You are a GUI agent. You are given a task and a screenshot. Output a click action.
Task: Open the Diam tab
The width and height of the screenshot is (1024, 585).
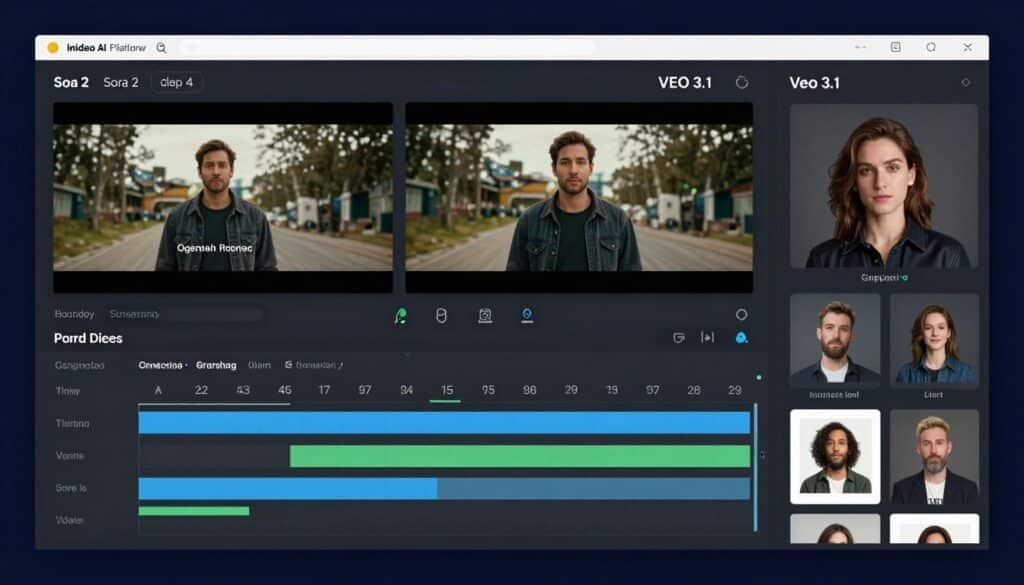[259, 365]
